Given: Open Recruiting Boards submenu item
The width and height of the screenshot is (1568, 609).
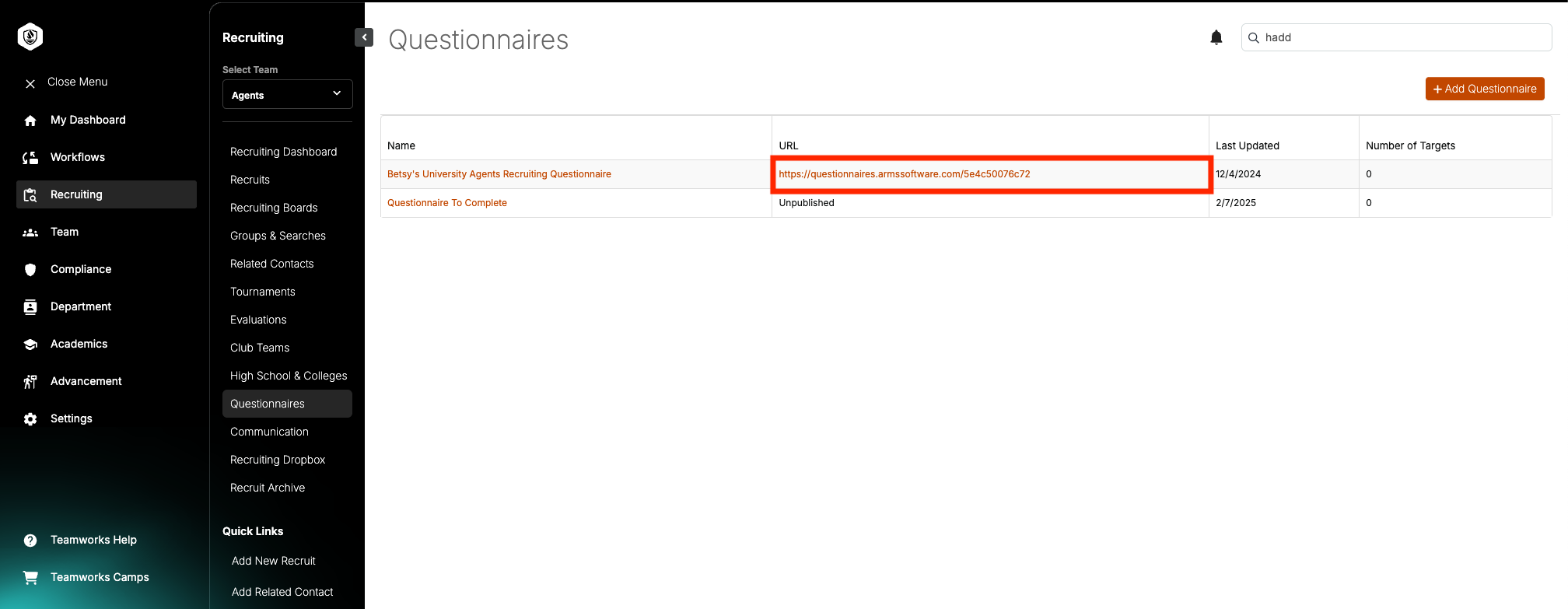Looking at the screenshot, I should [274, 208].
